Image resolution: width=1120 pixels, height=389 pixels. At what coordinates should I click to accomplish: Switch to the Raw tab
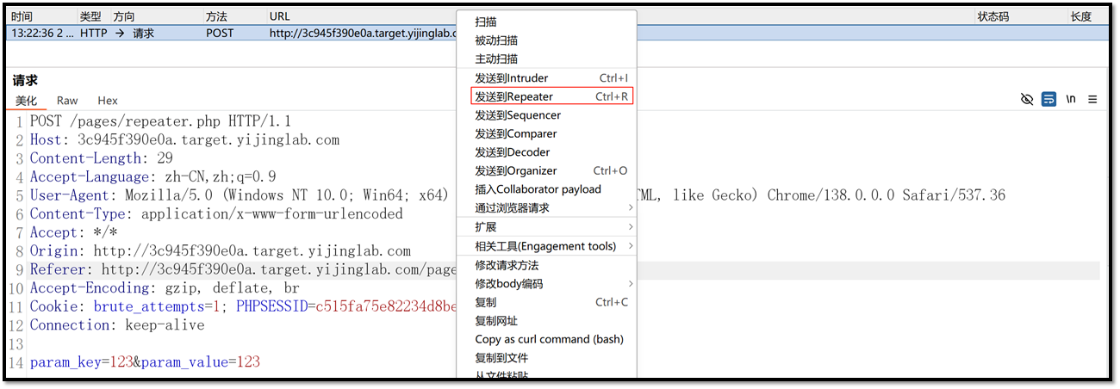click(x=67, y=101)
